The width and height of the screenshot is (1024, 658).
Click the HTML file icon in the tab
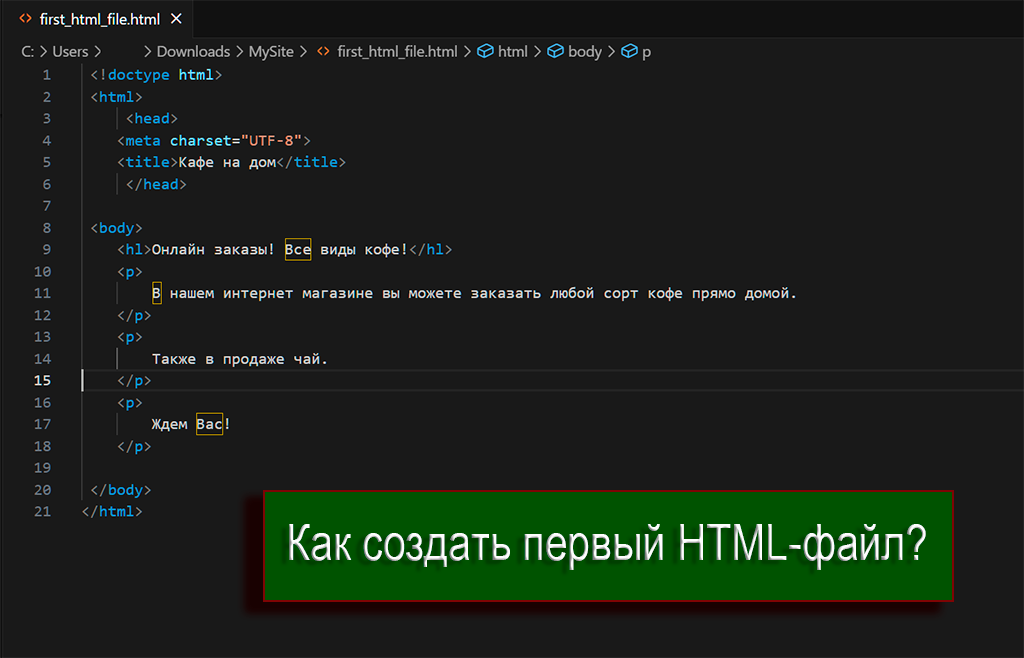pyautogui.click(x=26, y=19)
